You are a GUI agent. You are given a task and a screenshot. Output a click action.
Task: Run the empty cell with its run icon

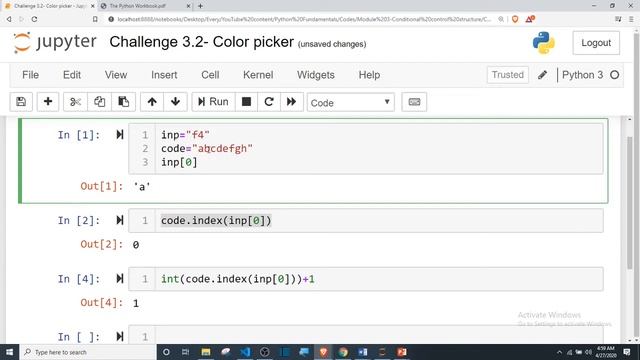click(x=120, y=337)
